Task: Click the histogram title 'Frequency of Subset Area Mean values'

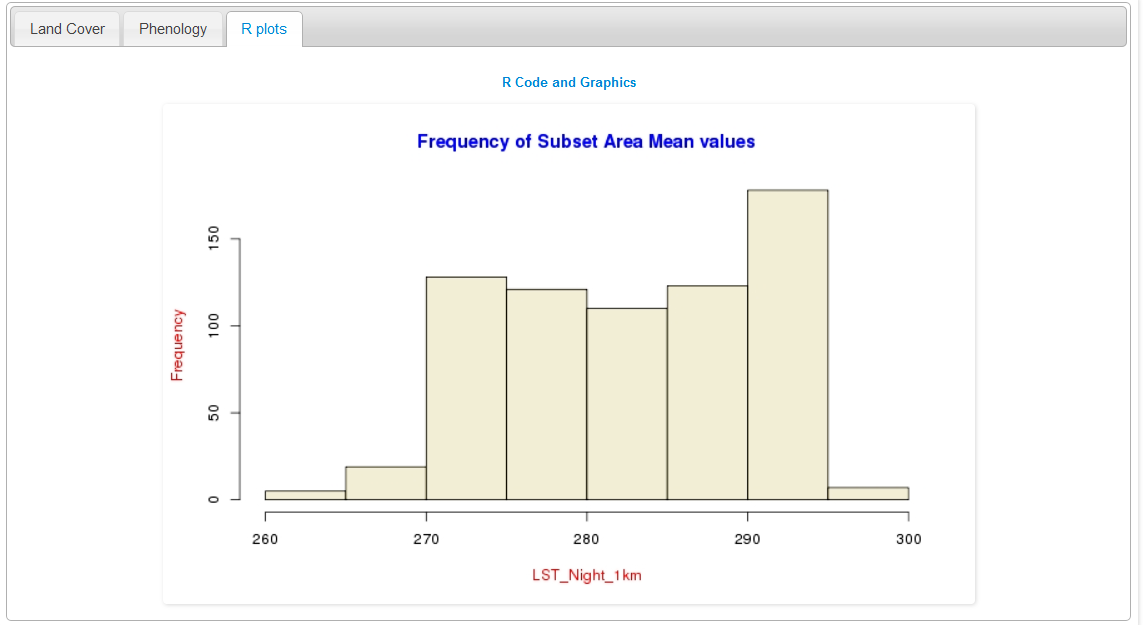Action: [x=585, y=142]
